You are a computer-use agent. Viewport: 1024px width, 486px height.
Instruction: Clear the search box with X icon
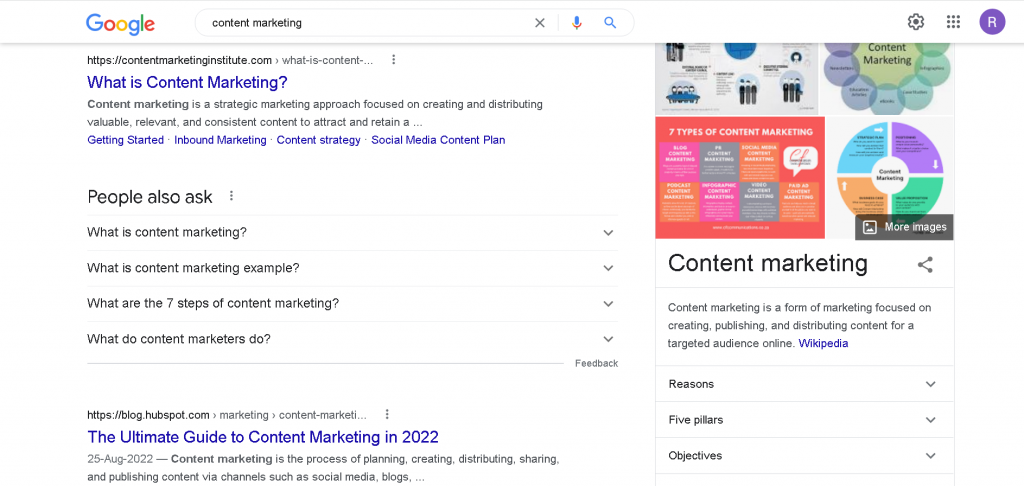tap(539, 23)
